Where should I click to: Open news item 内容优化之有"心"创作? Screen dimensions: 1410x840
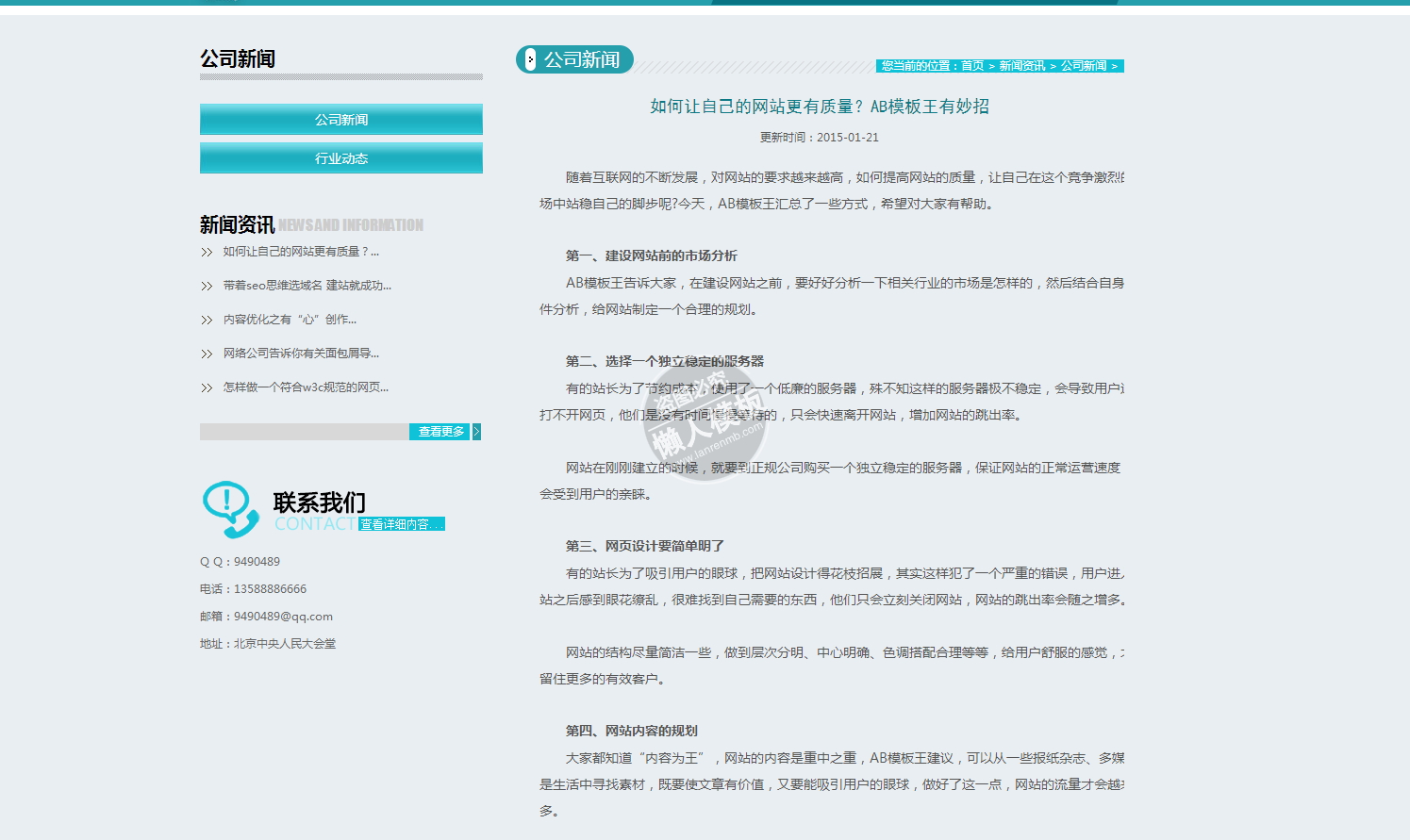point(290,320)
